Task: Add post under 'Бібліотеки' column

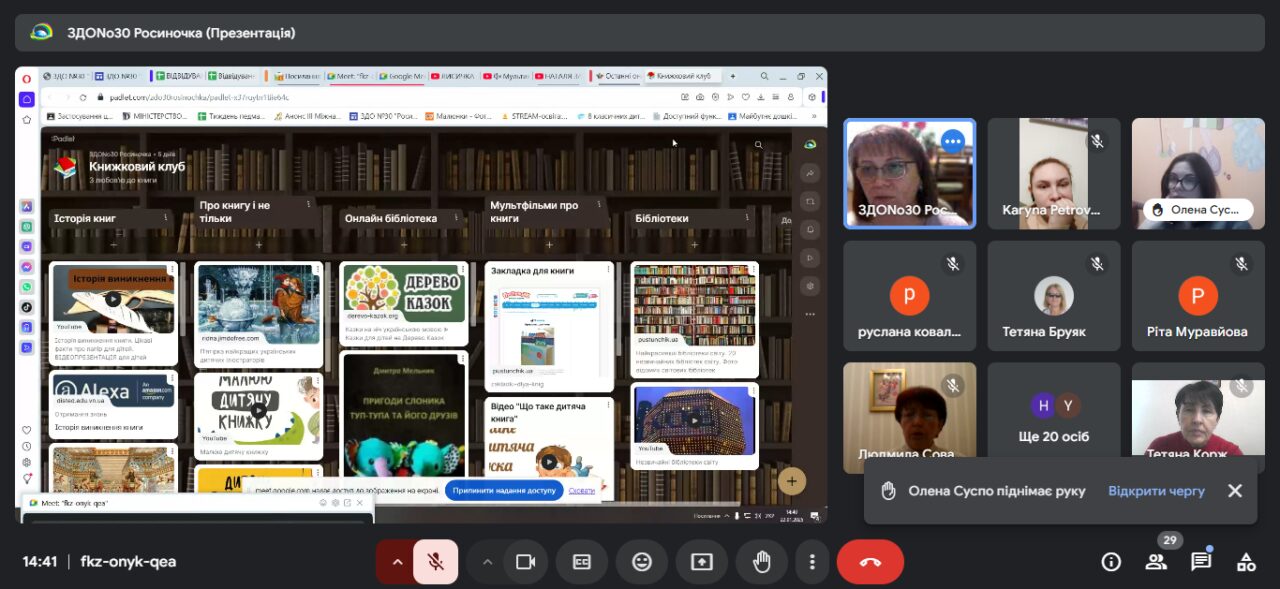Action: [694, 245]
